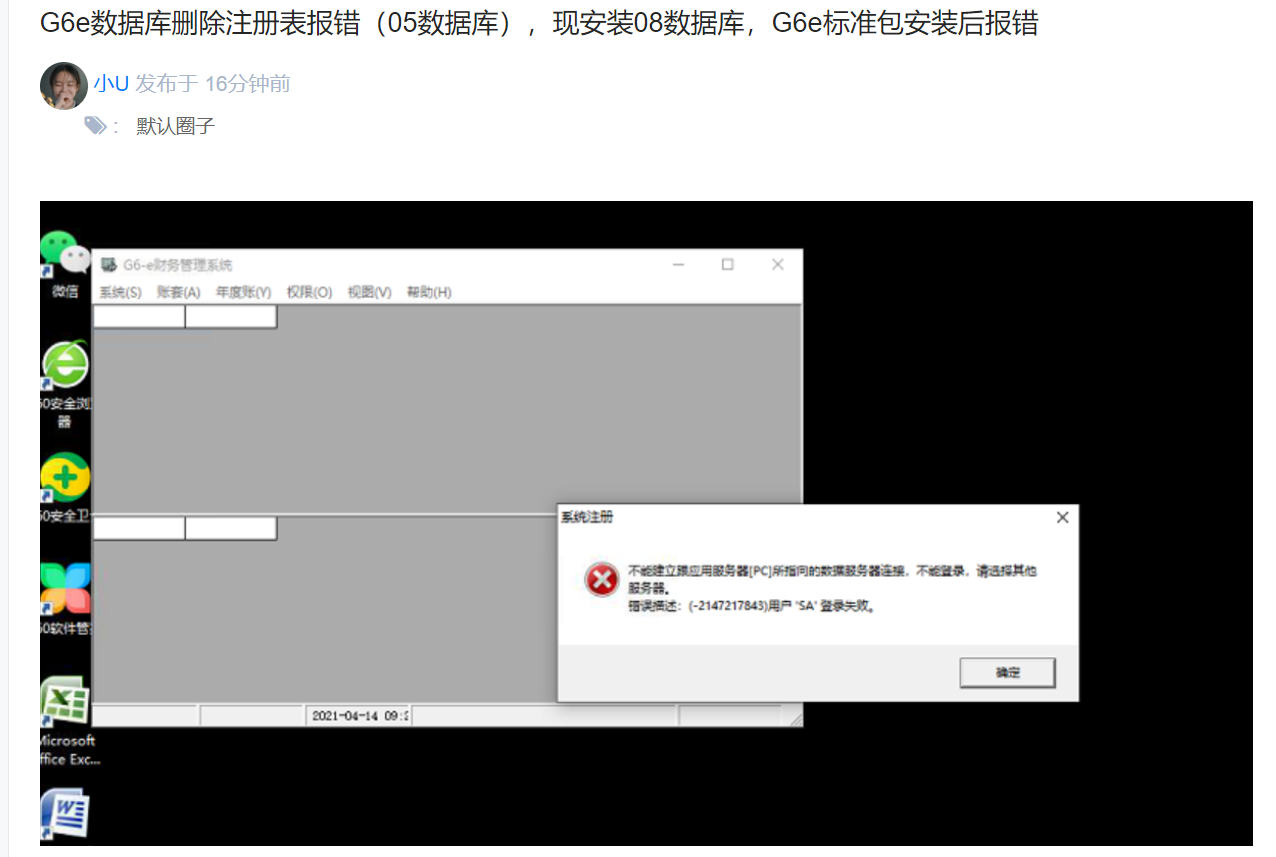Click the error text 用户 'SA' 登录失败
This screenshot has width=1276, height=857.
[x=820, y=606]
